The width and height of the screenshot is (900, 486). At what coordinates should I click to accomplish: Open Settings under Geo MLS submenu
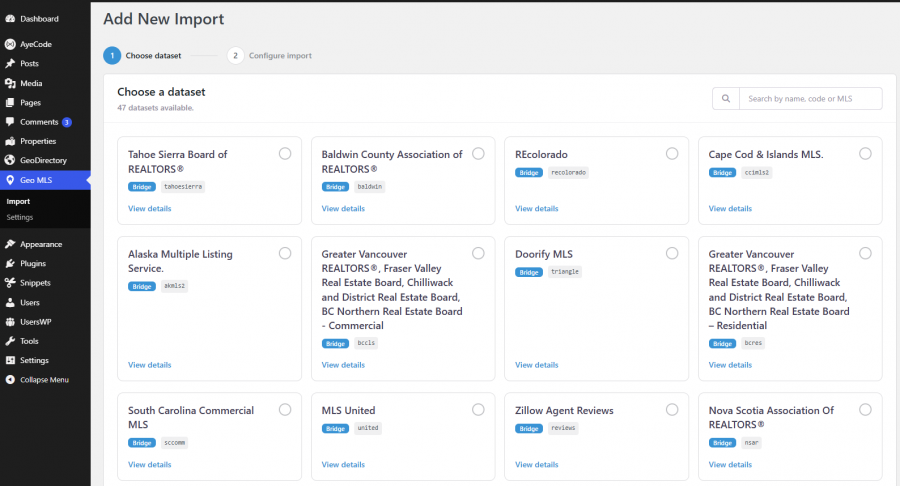click(20, 217)
